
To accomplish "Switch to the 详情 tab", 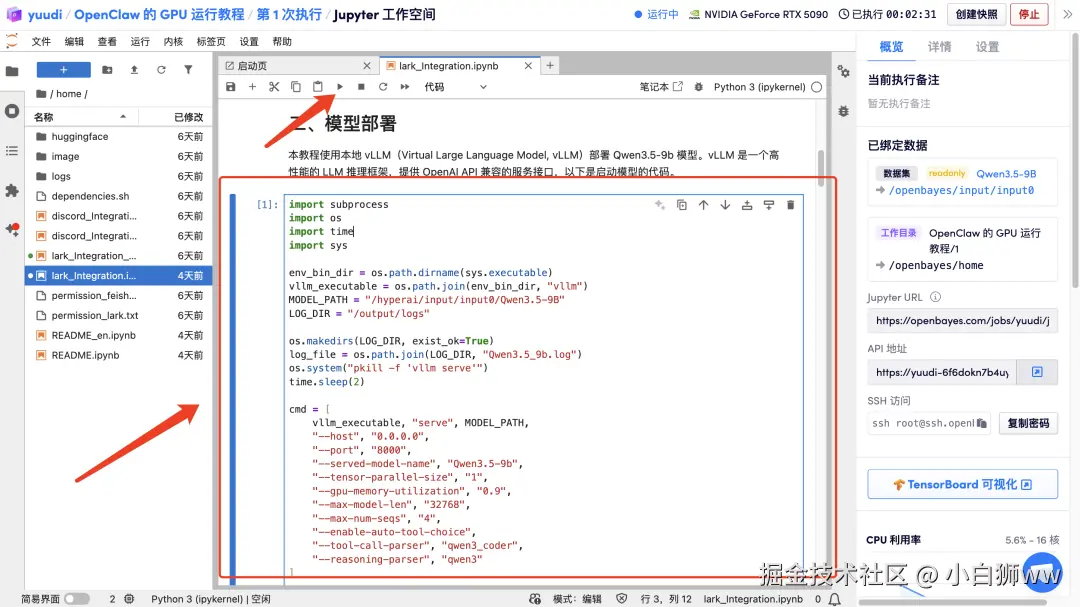I will tap(939, 47).
